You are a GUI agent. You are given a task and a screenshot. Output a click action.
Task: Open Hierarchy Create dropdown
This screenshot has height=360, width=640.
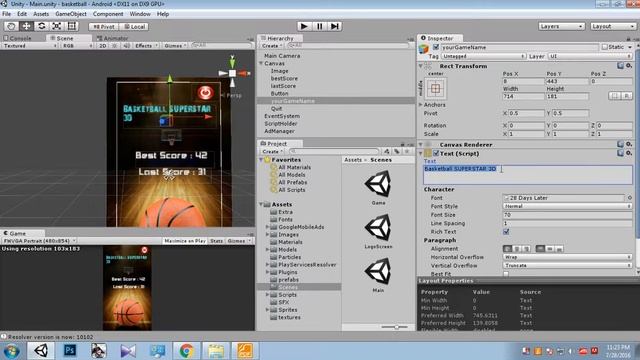272,46
